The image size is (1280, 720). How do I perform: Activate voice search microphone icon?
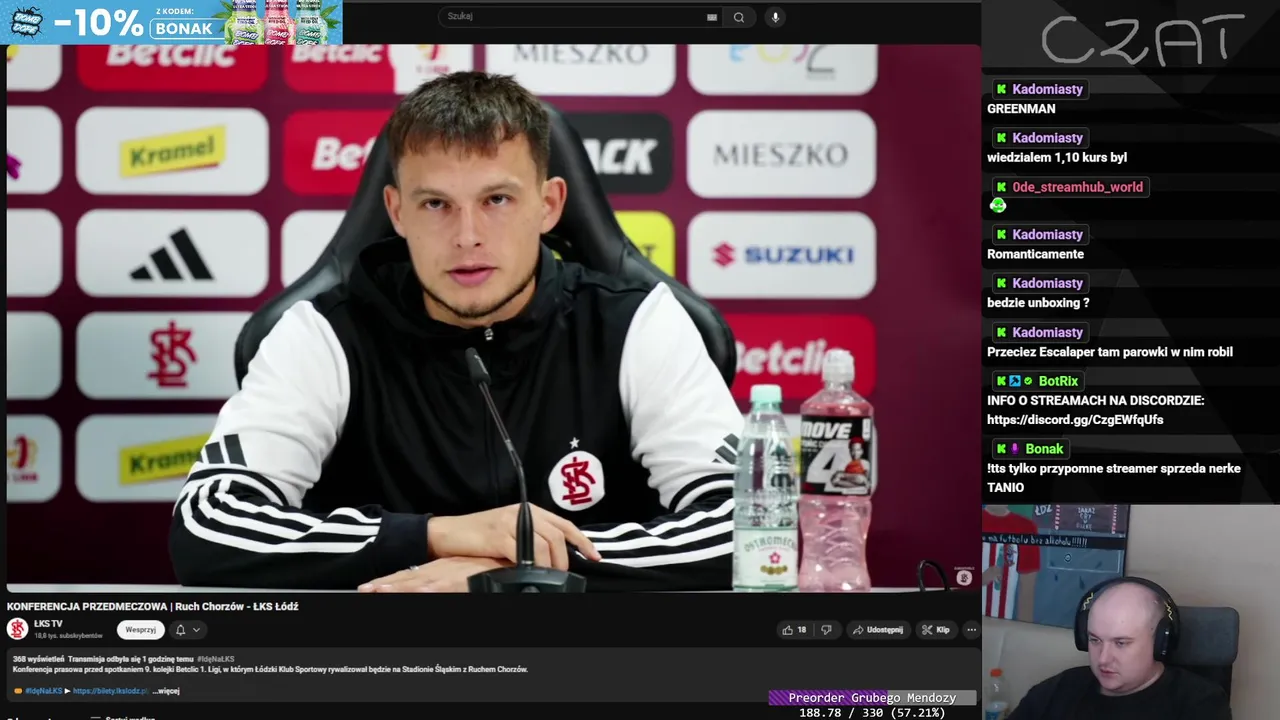tap(775, 17)
